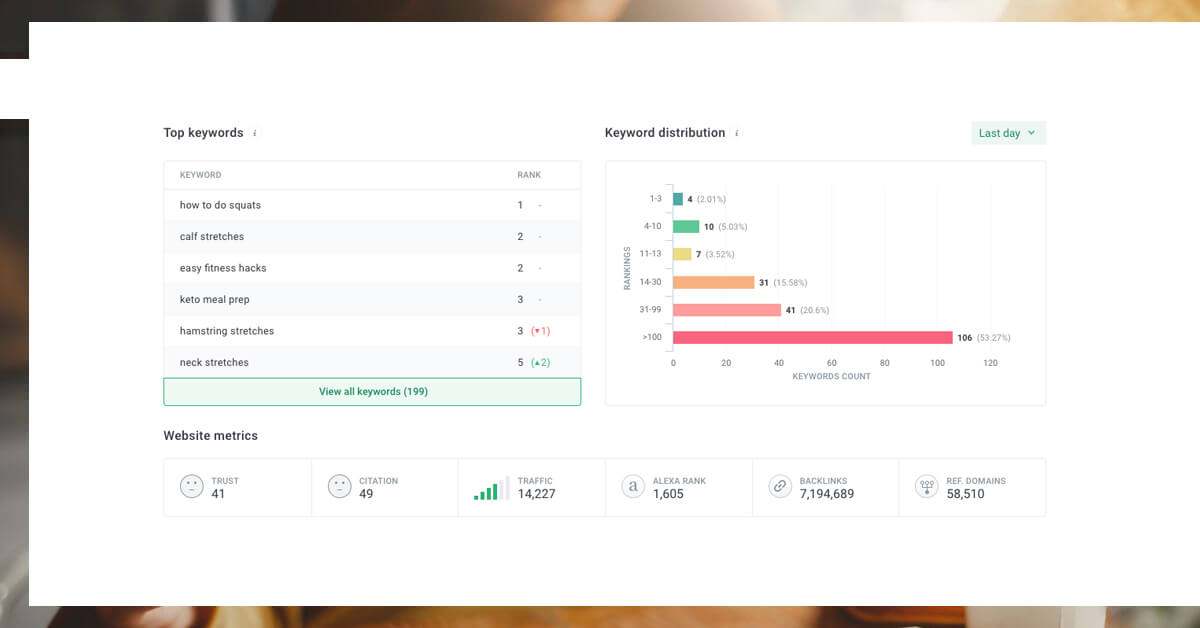Image resolution: width=1200 pixels, height=628 pixels.
Task: Click View all keywords (199) button
Action: pos(372,392)
